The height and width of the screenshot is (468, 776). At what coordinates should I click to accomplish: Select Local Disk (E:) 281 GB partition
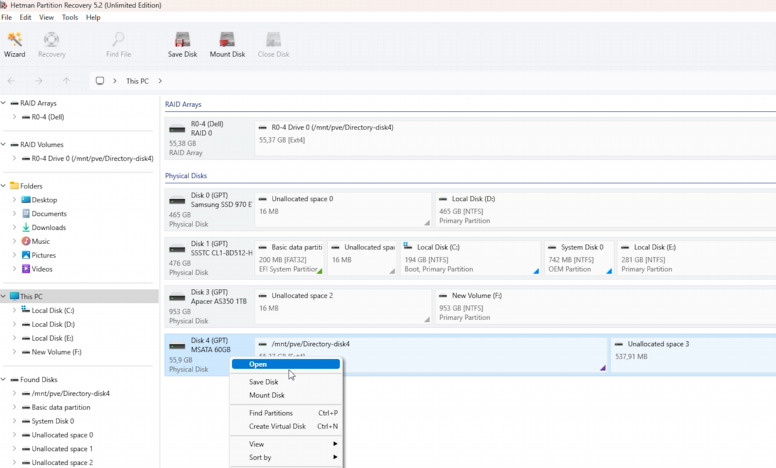(x=696, y=258)
